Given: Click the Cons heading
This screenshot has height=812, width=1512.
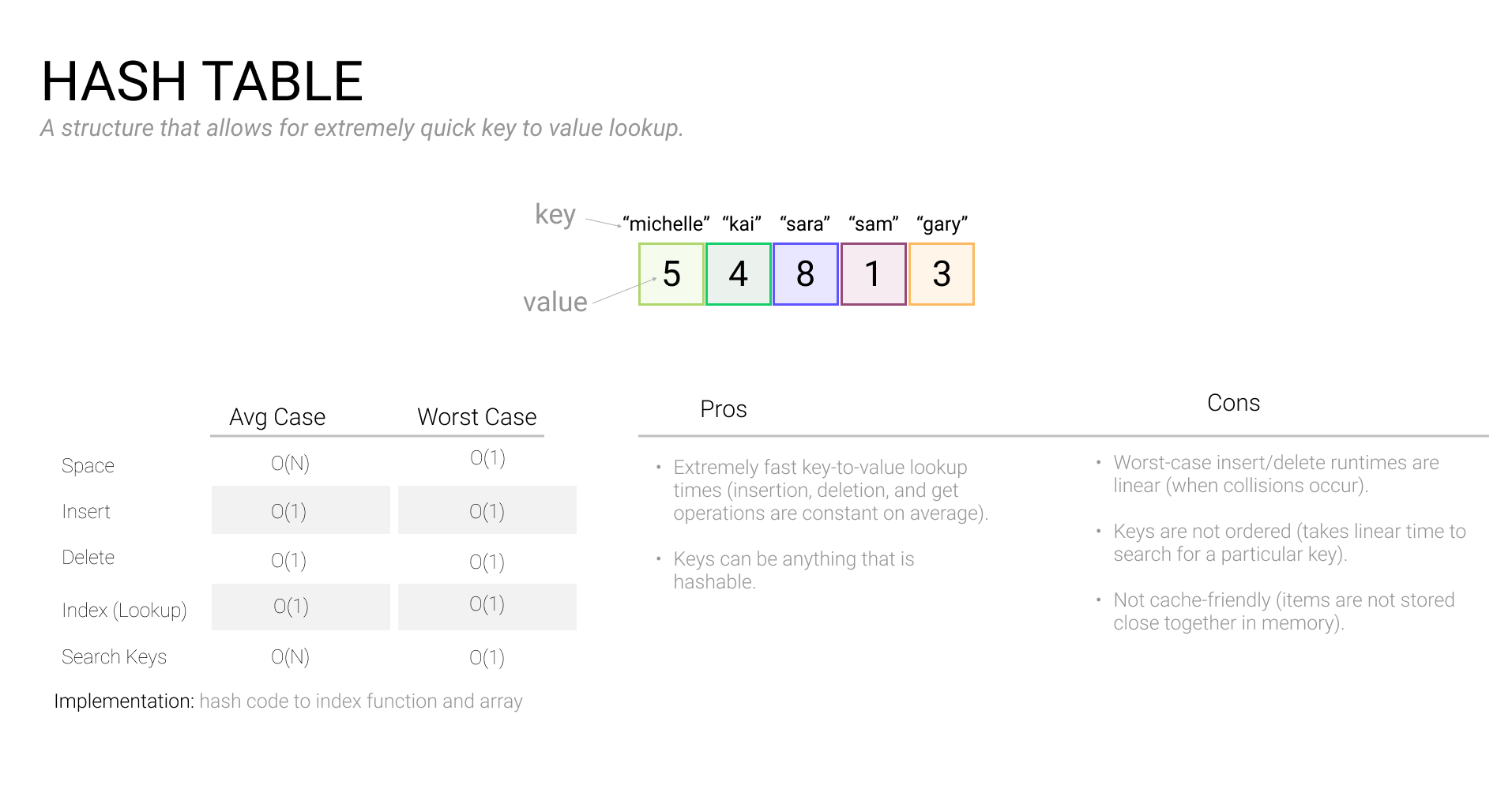Looking at the screenshot, I should (x=1233, y=403).
